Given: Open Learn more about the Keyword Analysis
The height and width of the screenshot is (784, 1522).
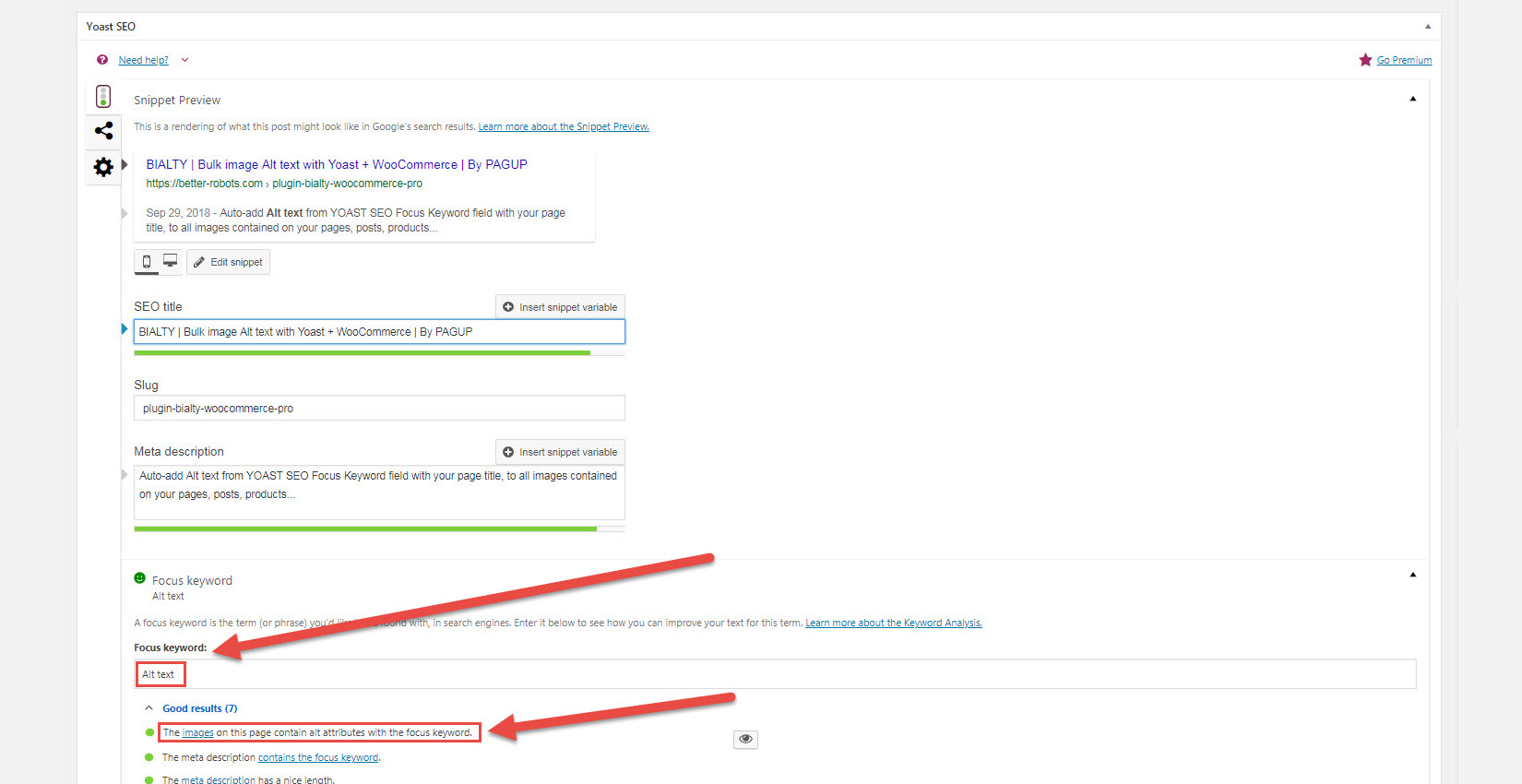Looking at the screenshot, I should click(894, 624).
